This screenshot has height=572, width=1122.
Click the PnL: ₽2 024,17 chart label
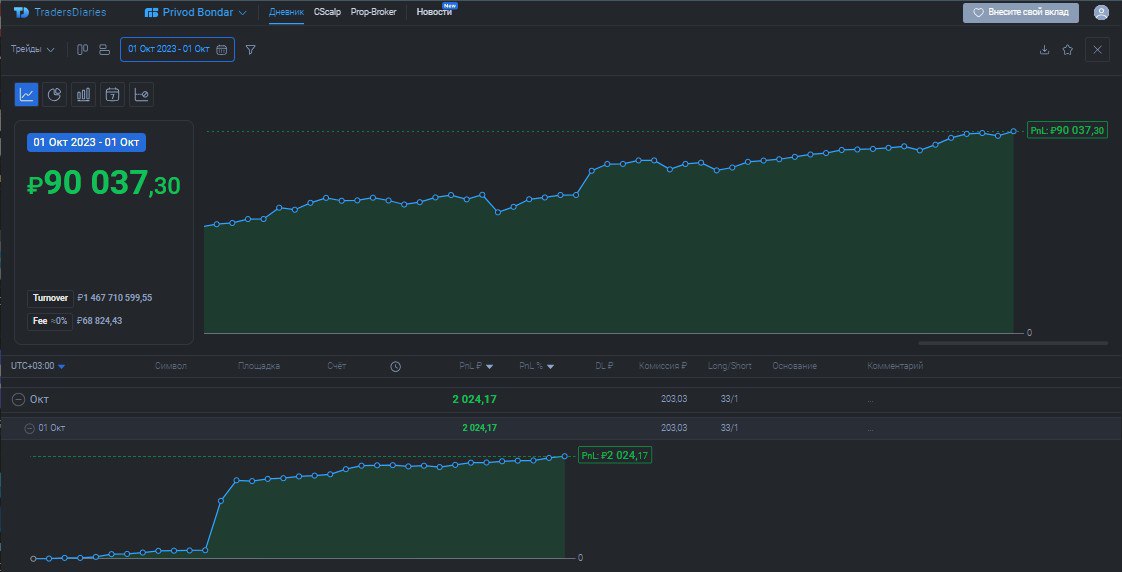tap(615, 455)
